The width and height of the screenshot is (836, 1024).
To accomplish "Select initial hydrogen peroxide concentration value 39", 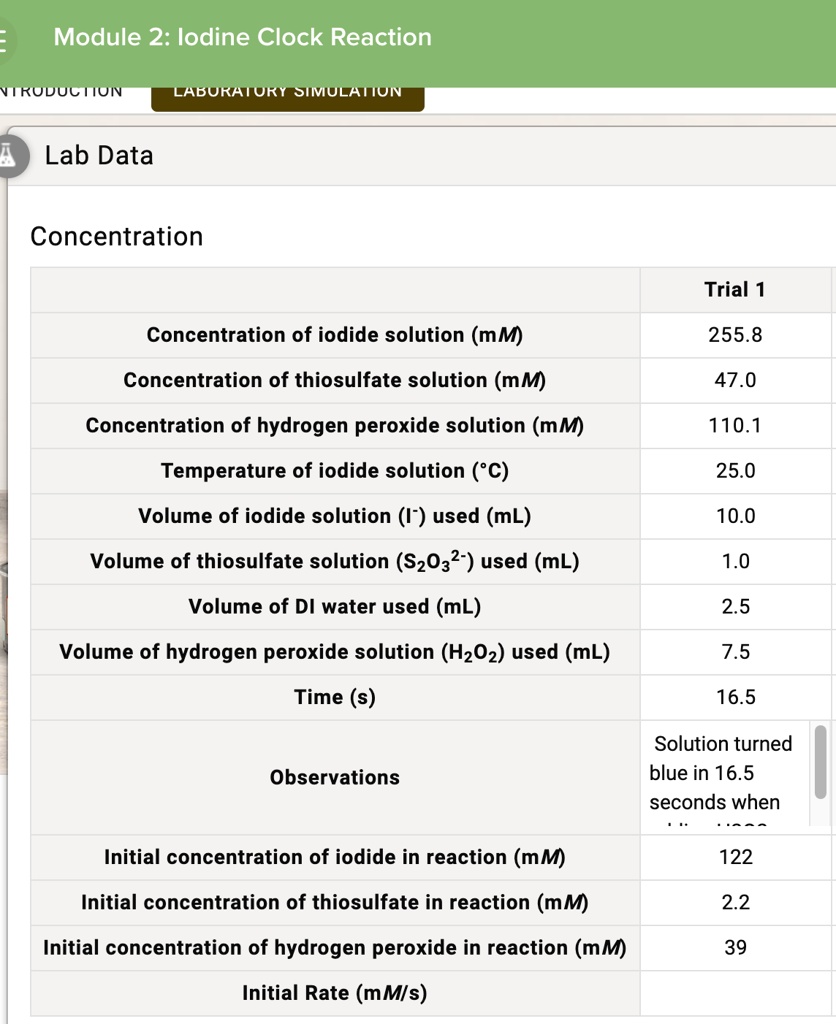I will pyautogui.click(x=735, y=947).
